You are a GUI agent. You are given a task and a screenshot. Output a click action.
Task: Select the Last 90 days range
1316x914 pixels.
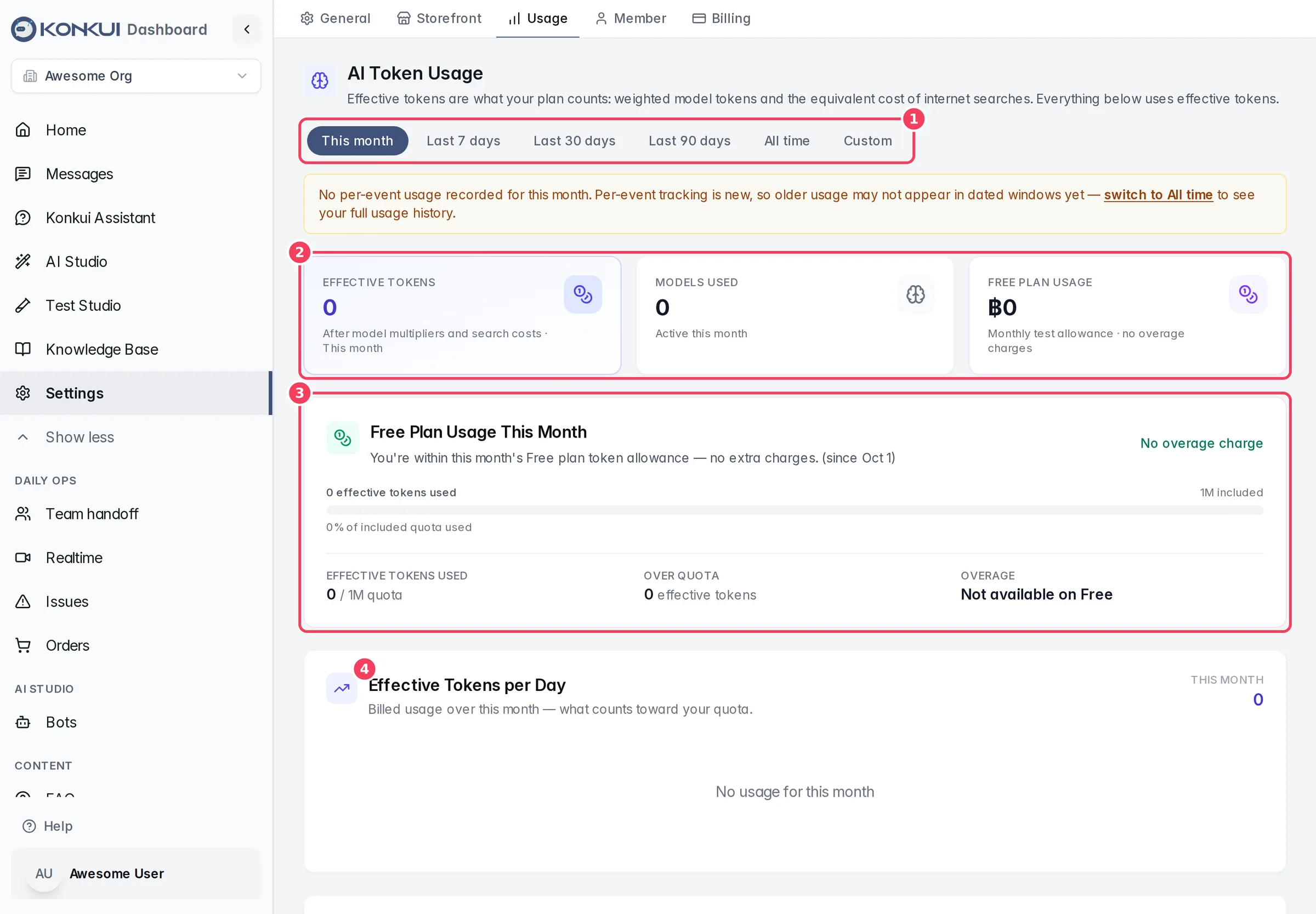click(x=689, y=141)
